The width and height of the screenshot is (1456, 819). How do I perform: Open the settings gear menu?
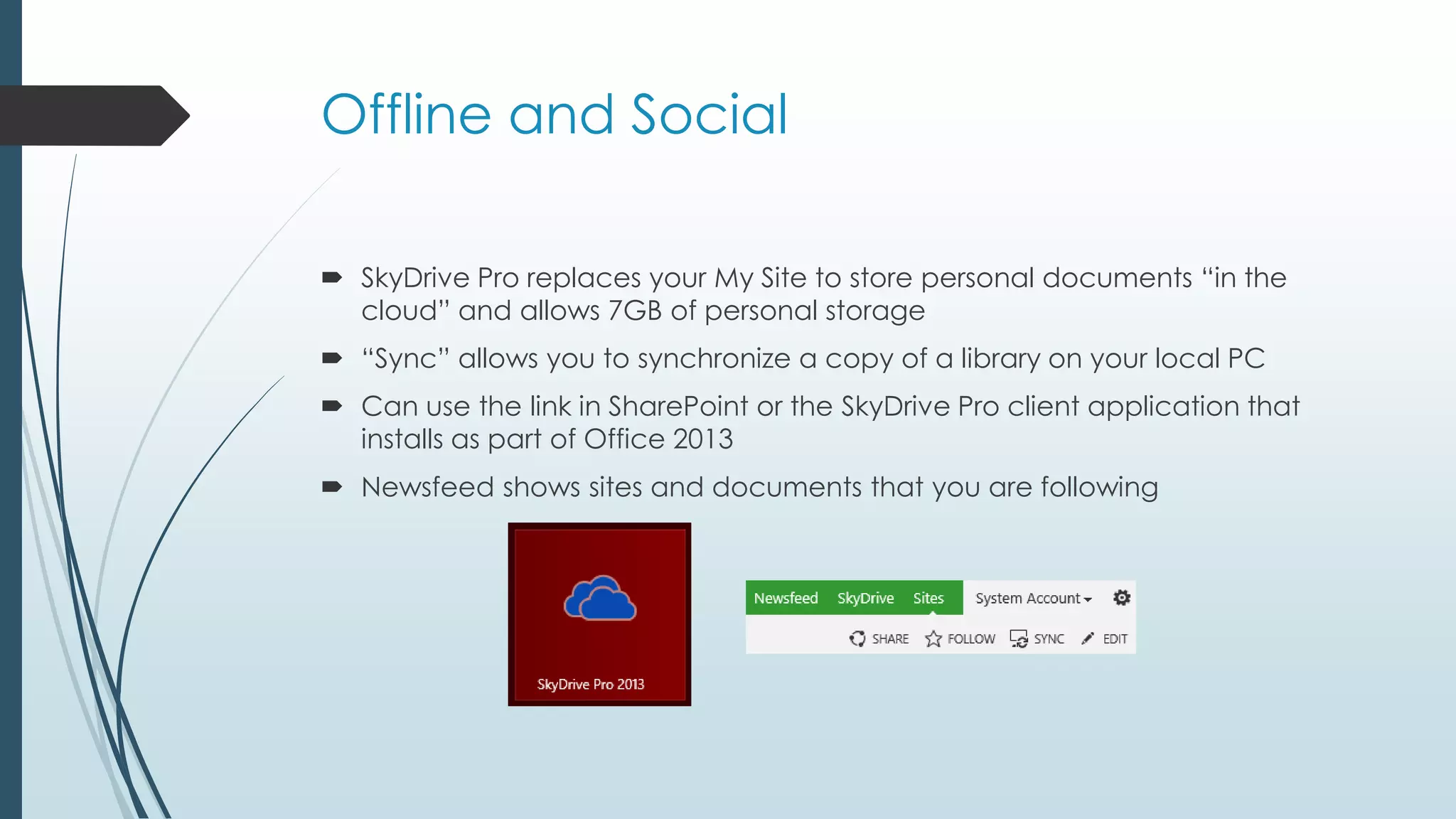[1122, 598]
